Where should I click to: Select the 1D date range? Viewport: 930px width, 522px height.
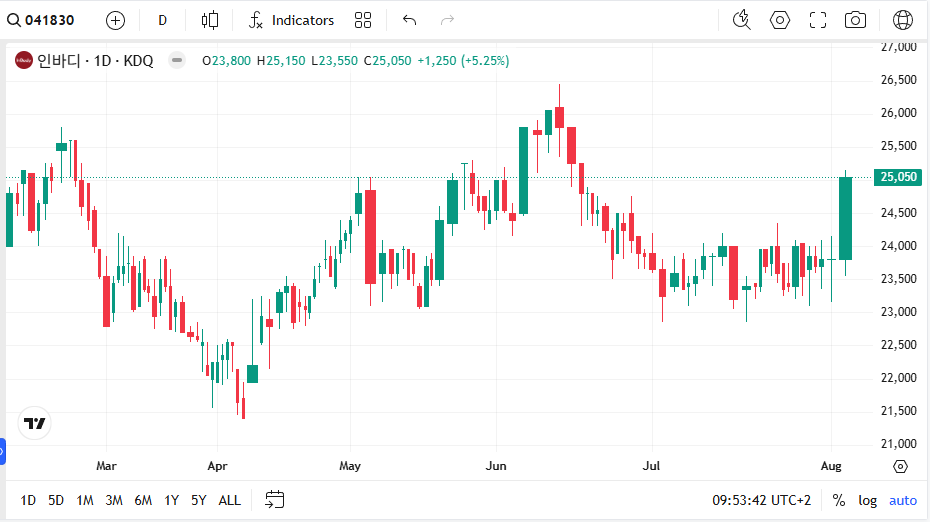[28, 501]
